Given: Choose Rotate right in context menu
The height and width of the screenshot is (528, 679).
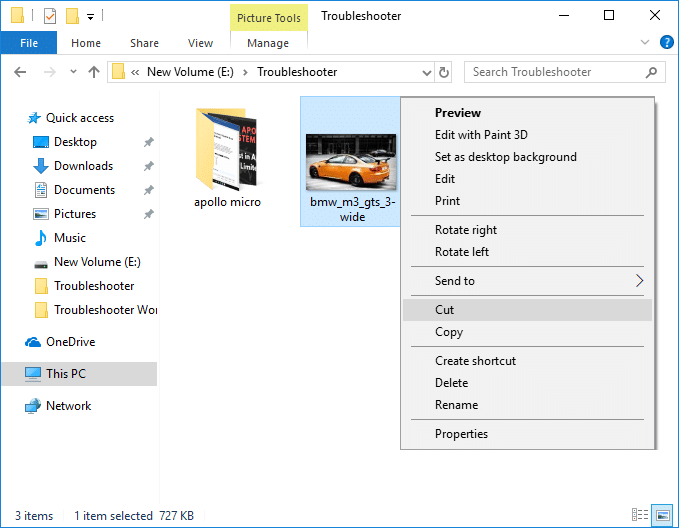Looking at the screenshot, I should [466, 230].
